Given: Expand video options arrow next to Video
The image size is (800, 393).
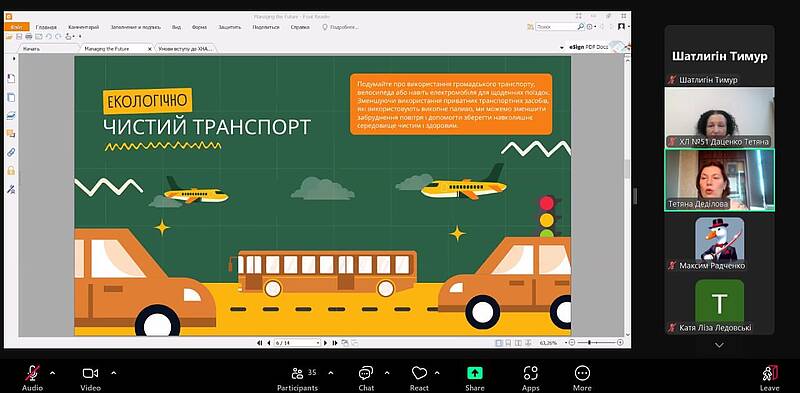Looking at the screenshot, I should [x=113, y=373].
